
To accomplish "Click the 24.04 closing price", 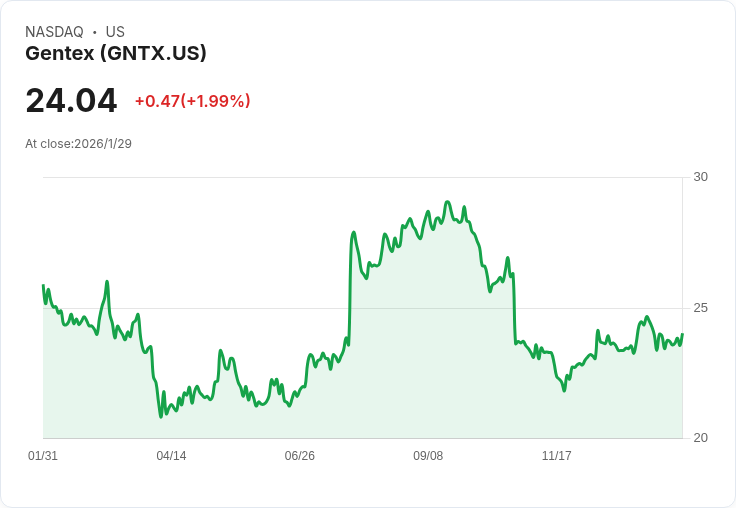I will point(71,101).
